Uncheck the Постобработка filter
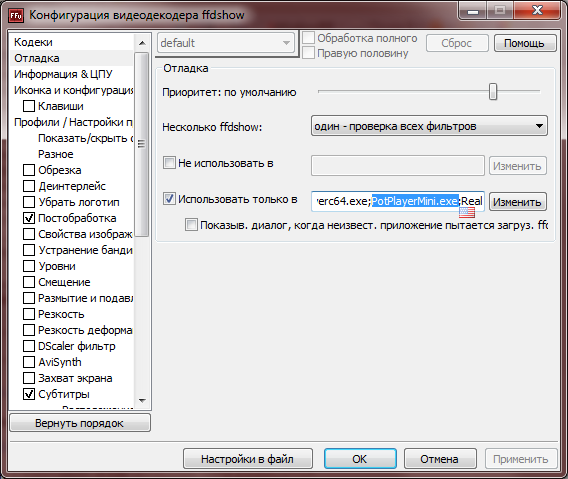 pyautogui.click(x=29, y=218)
